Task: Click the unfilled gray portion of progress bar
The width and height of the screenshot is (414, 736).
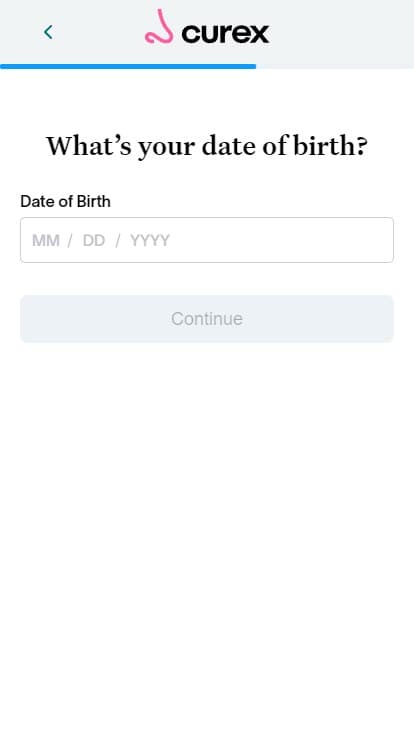Action: point(335,66)
